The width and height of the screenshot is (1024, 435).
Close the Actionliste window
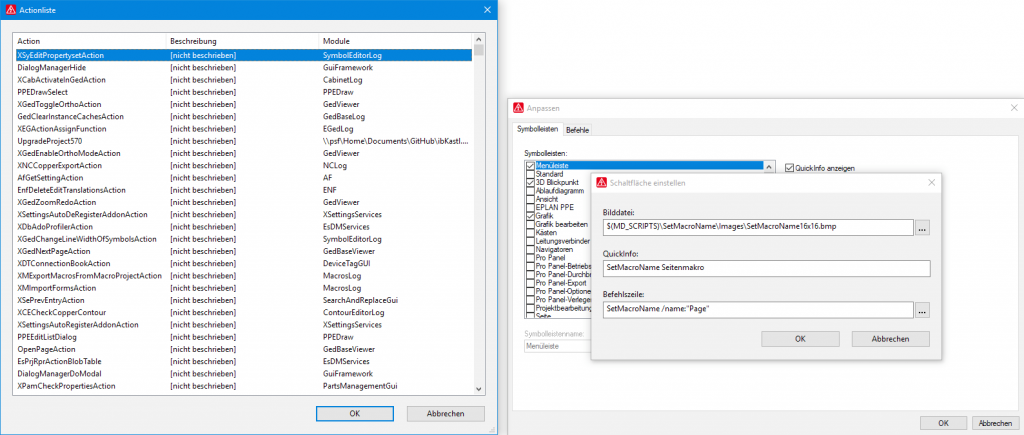pyautogui.click(x=487, y=10)
